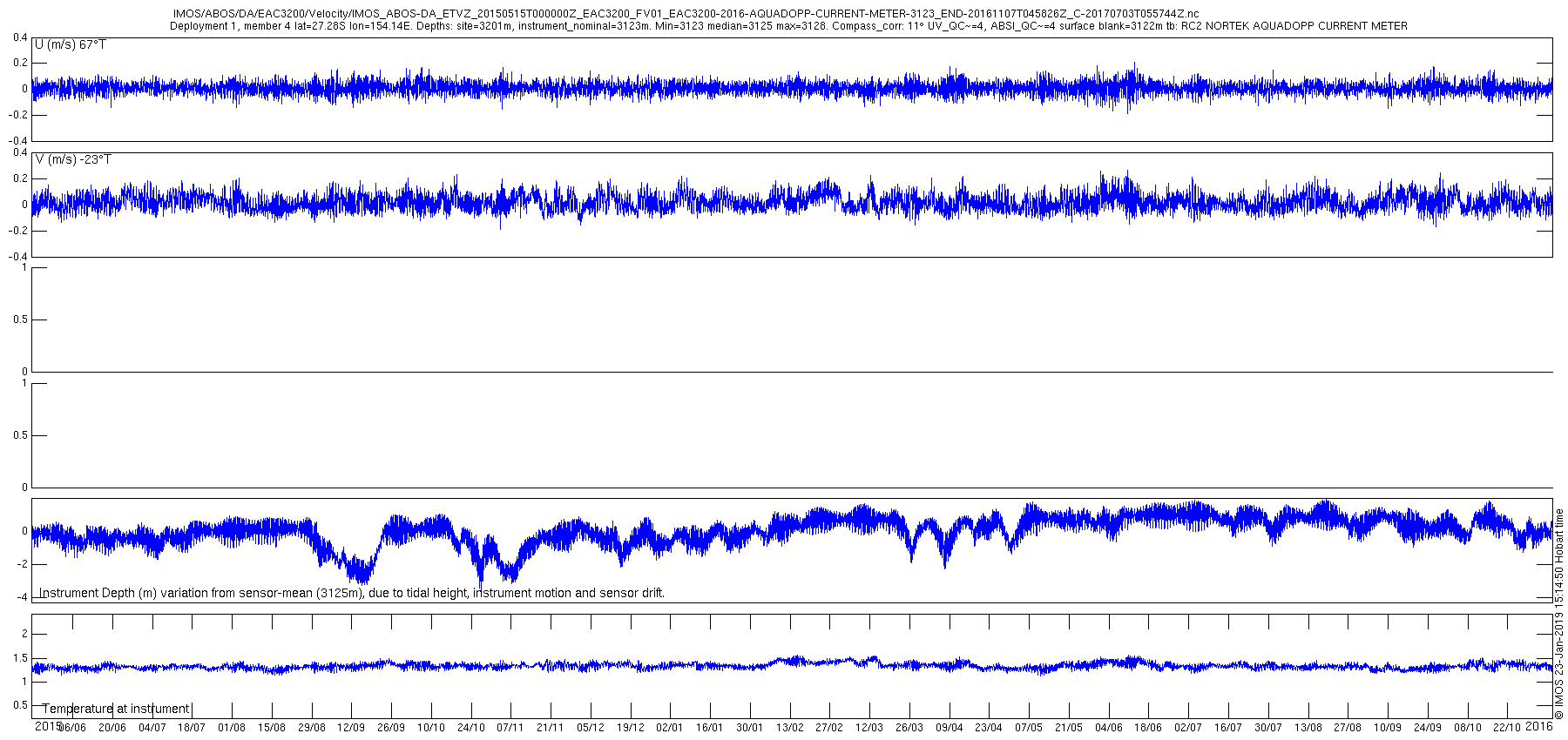Pick the '07/11' date tick label
The width and height of the screenshot is (1568, 740).
coord(510,728)
